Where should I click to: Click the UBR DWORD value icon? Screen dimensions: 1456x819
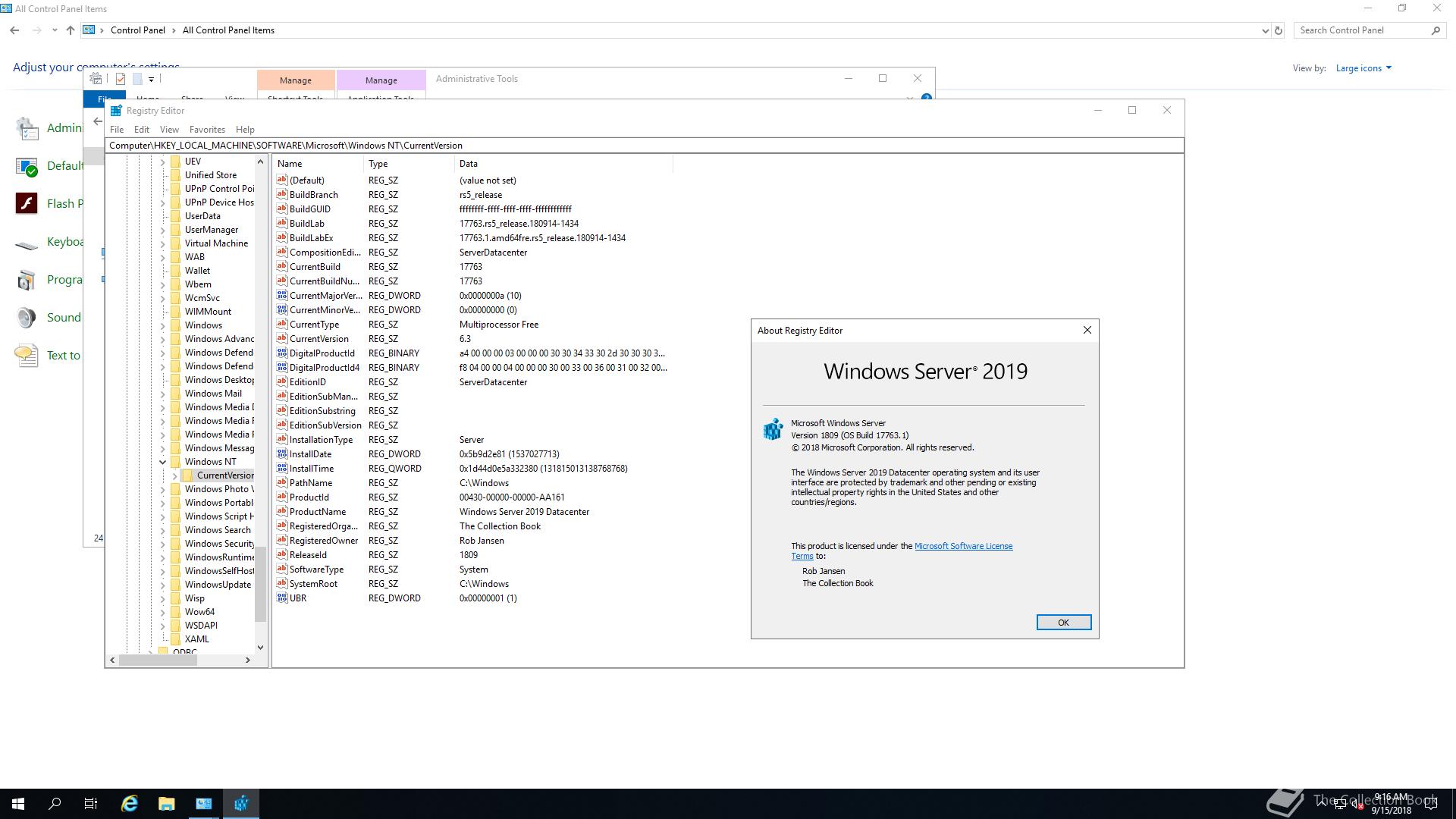(x=282, y=598)
